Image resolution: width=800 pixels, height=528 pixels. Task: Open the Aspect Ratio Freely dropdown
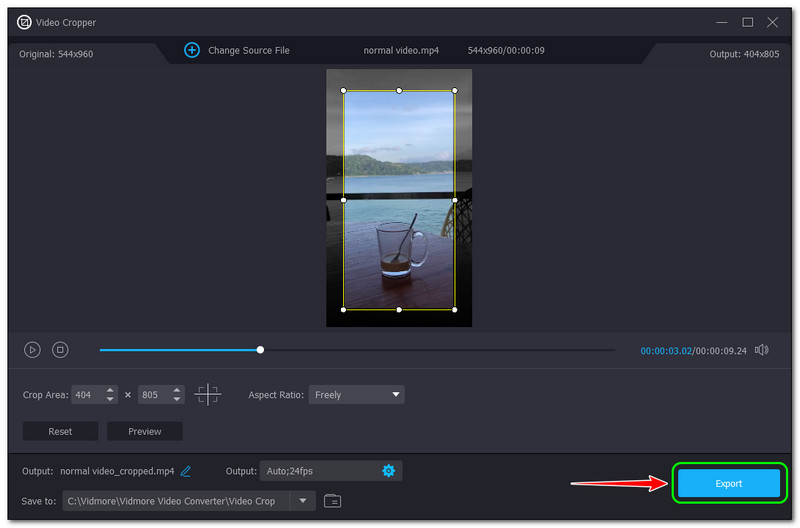(x=357, y=395)
